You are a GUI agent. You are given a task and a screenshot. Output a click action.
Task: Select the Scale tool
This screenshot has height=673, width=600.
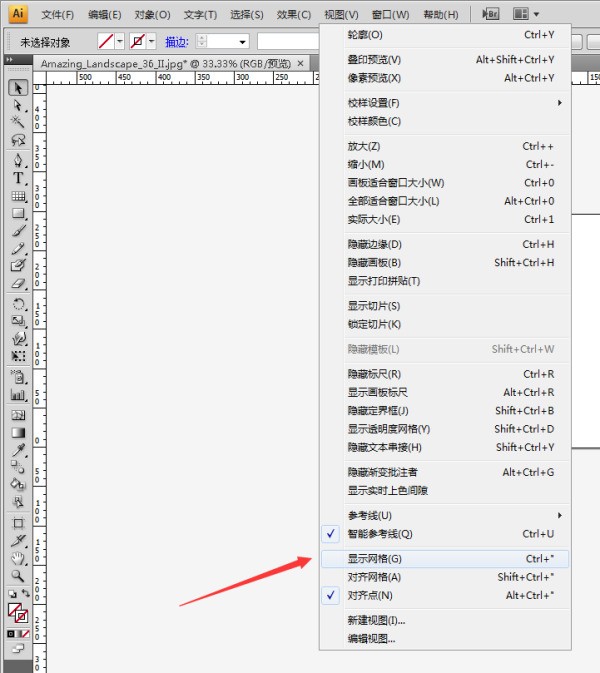click(x=18, y=321)
